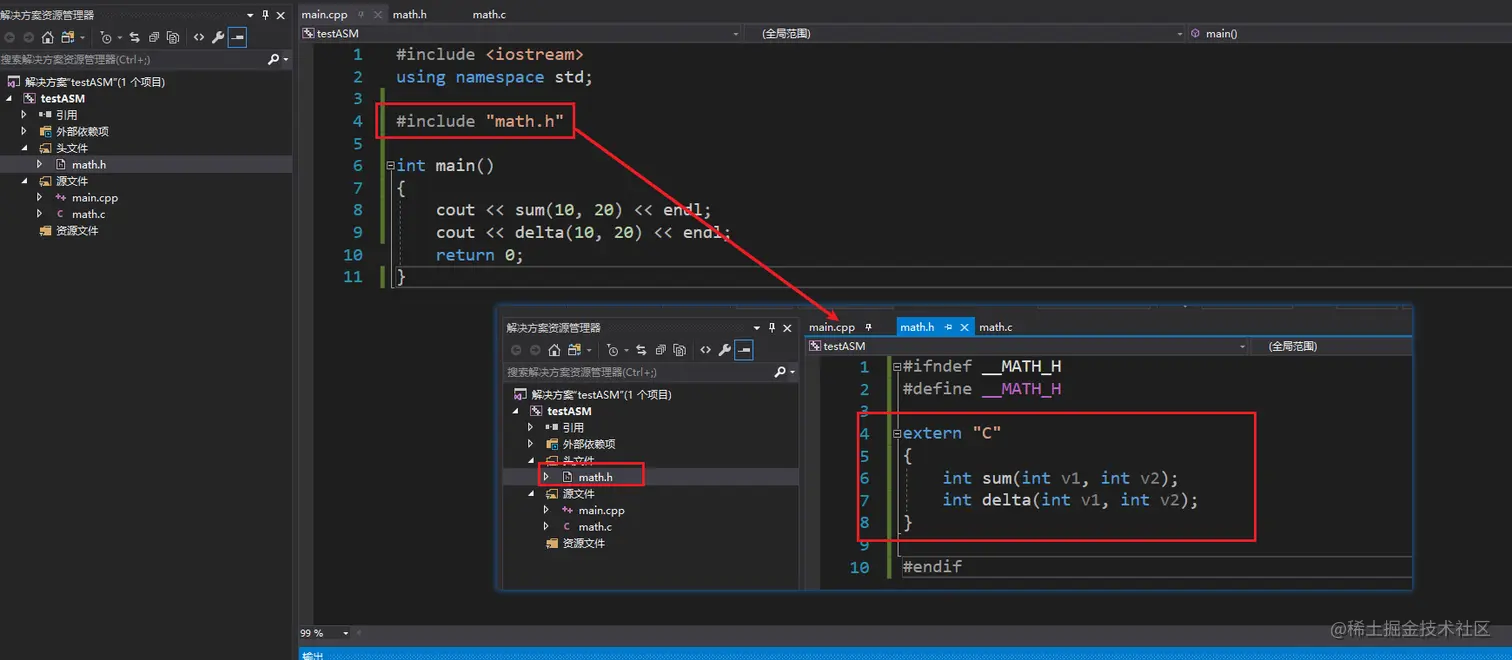This screenshot has height=660, width=1512.
Task: Toggle Preview Selected Items in left Solution Explorer
Action: click(x=237, y=37)
